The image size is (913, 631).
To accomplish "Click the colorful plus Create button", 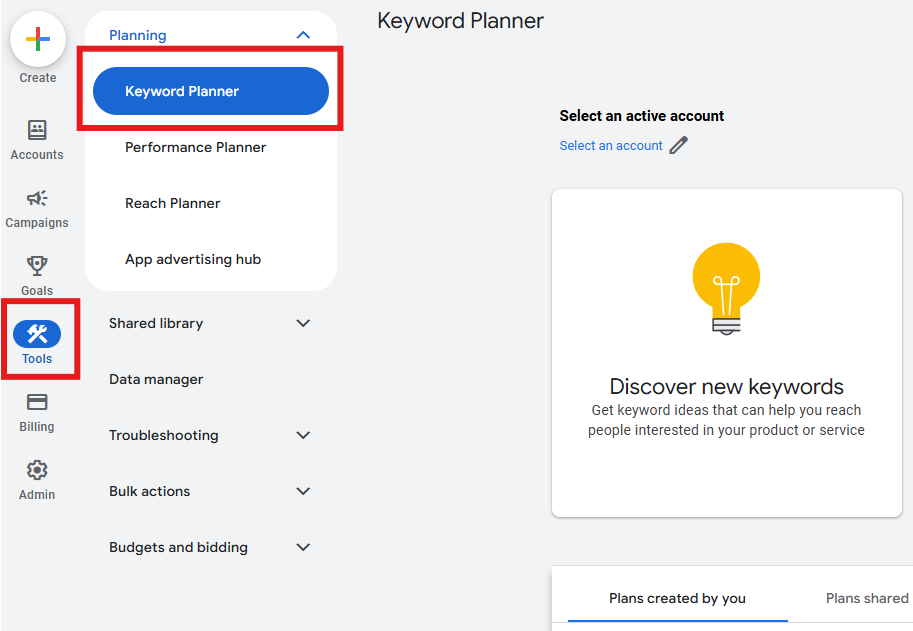I will point(38,39).
